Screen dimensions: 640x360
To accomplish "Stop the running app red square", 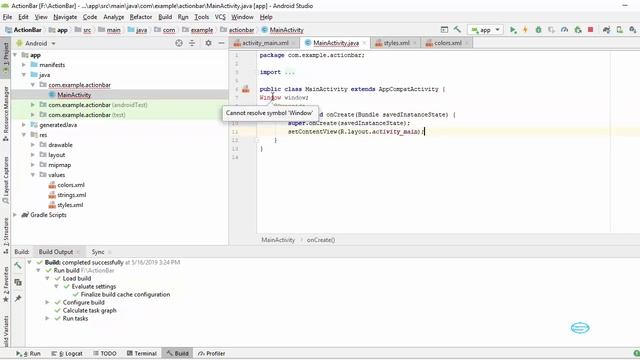I will tap(590, 30).
